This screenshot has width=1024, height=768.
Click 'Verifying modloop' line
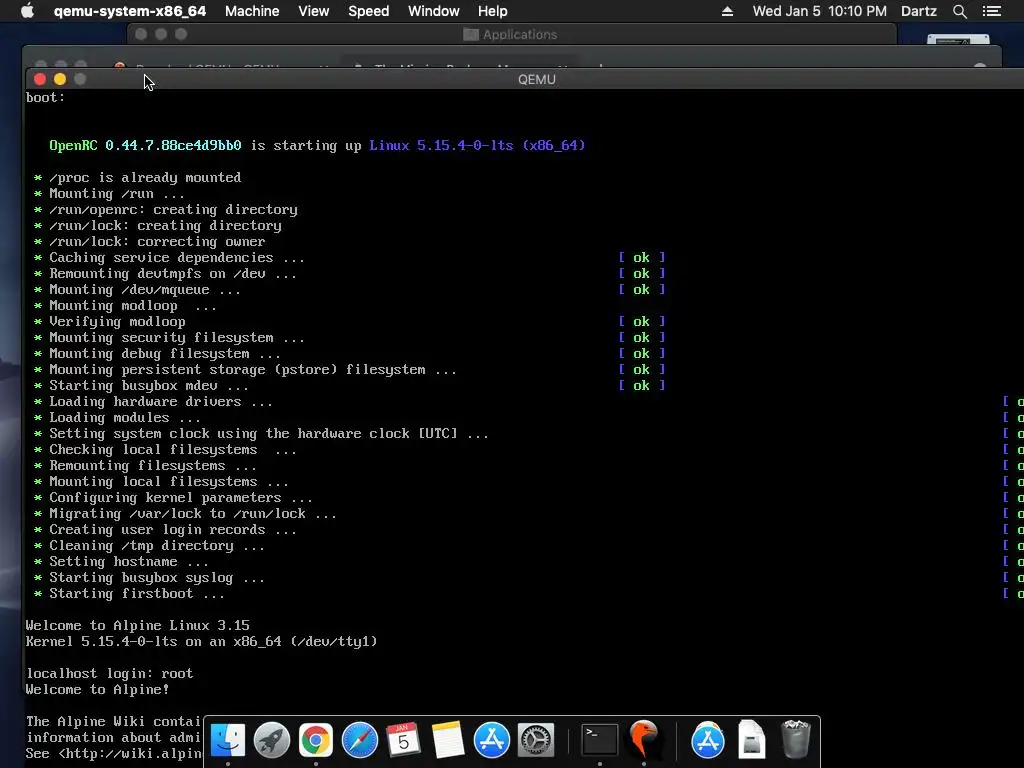pyautogui.click(x=117, y=321)
